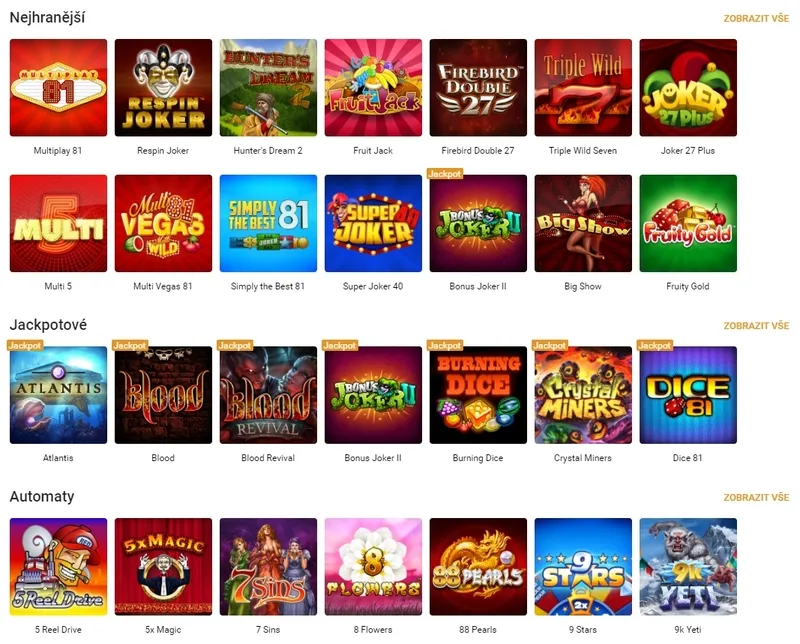Open the Crystal Miners game tile
800x644 pixels.
(583, 395)
